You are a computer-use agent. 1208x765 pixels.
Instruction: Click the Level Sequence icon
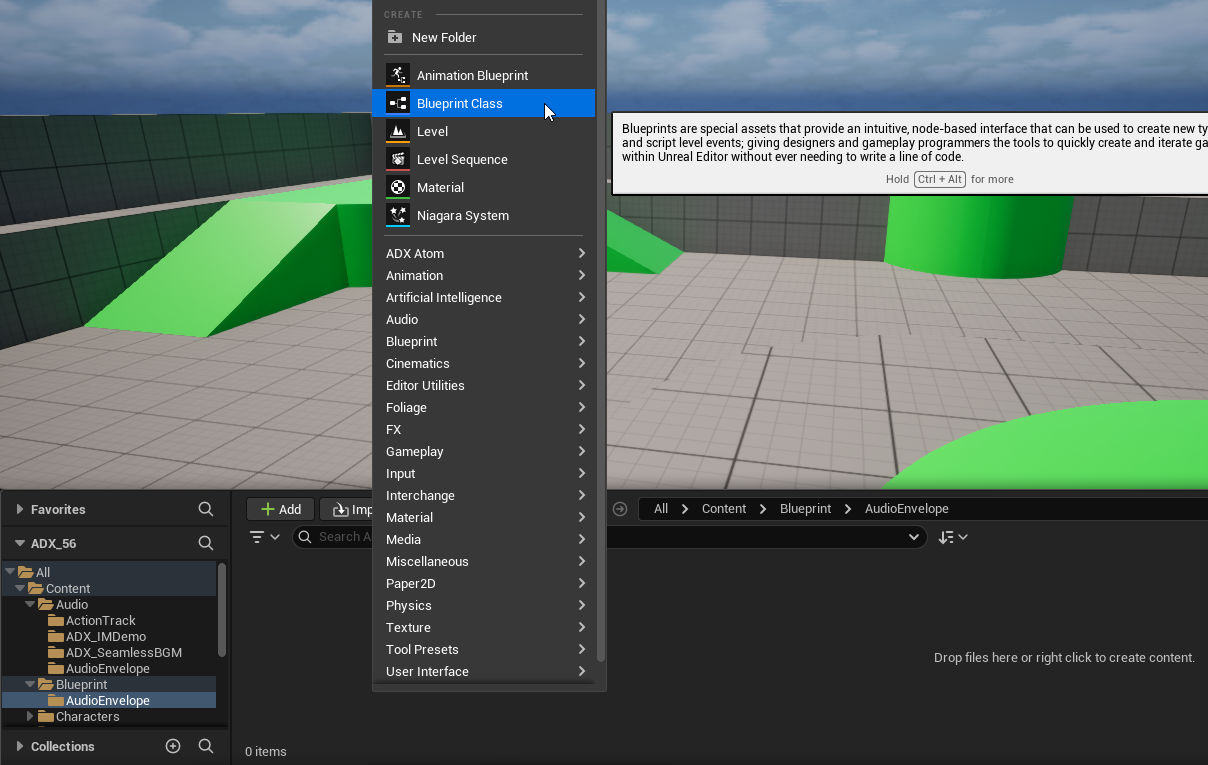pos(398,159)
